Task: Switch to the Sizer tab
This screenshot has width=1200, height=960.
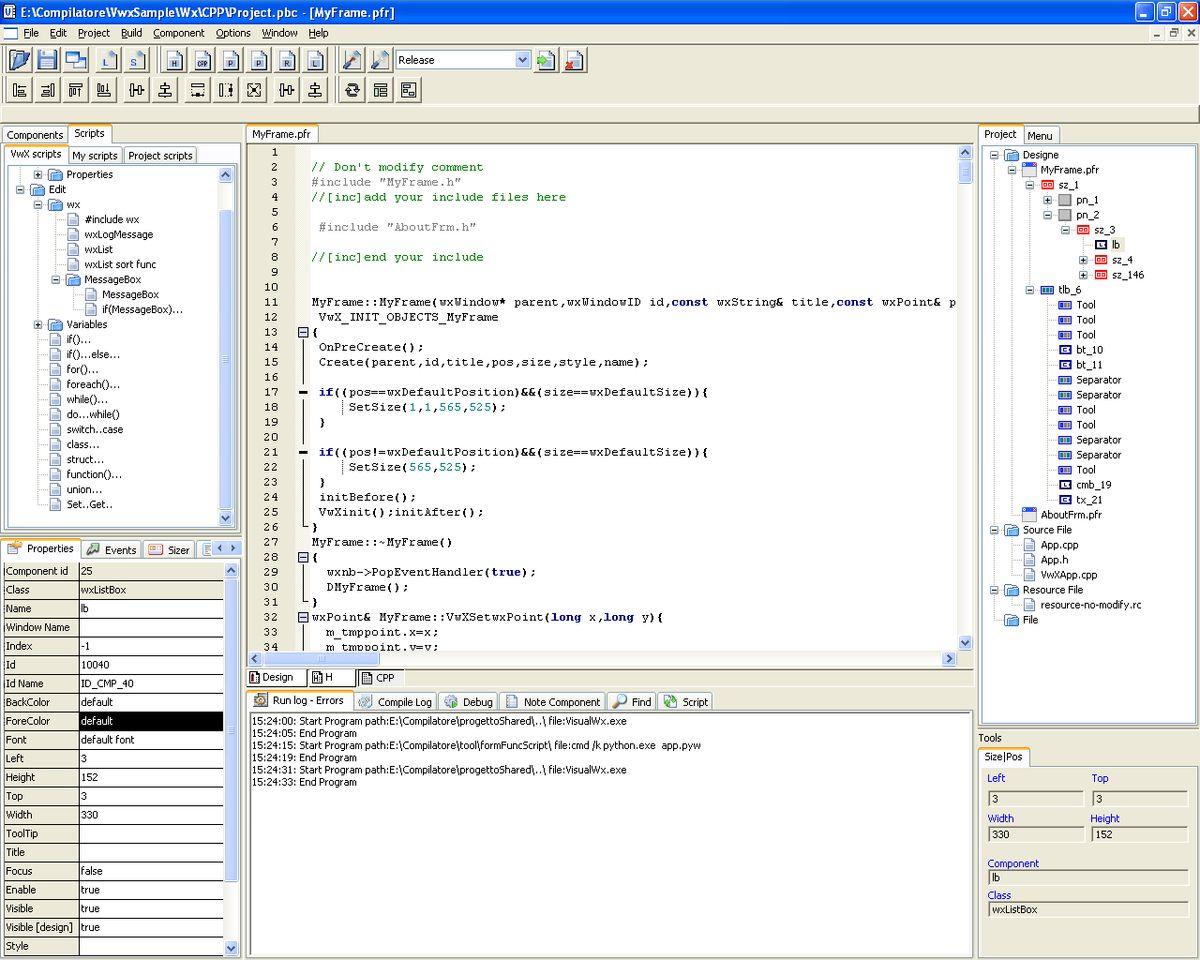Action: click(169, 550)
